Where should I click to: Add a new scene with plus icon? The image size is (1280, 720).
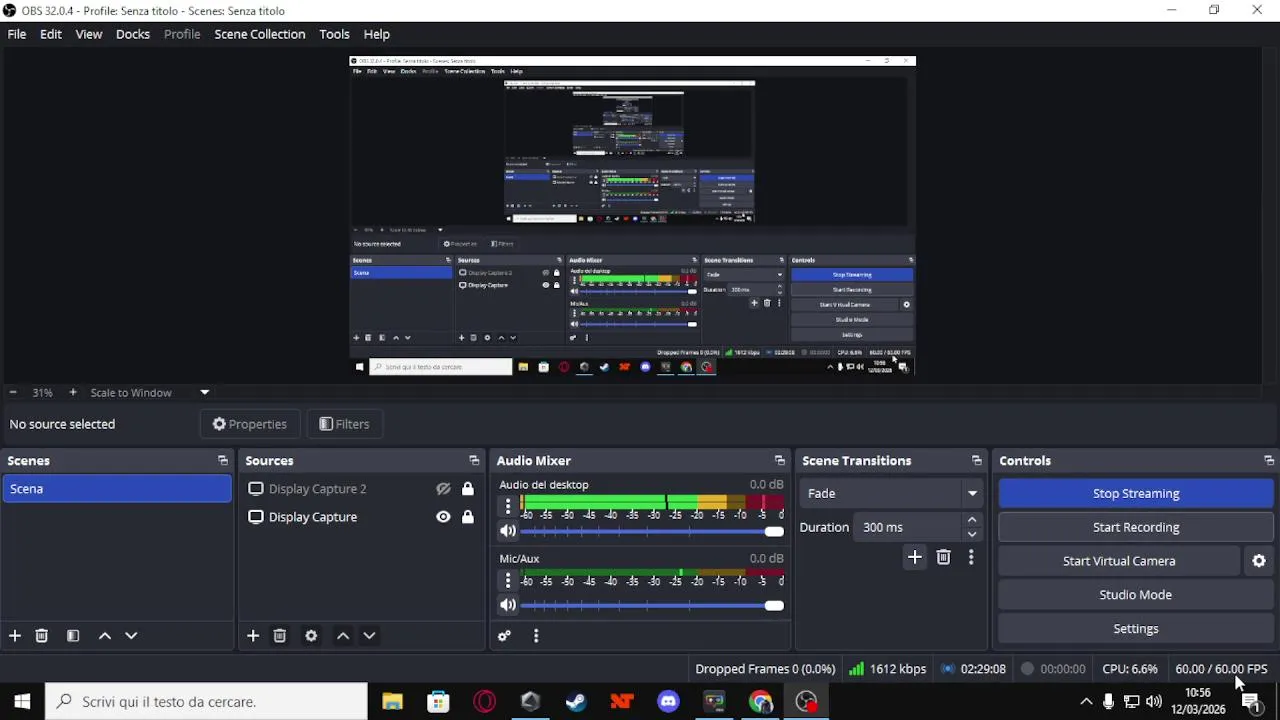coord(15,636)
